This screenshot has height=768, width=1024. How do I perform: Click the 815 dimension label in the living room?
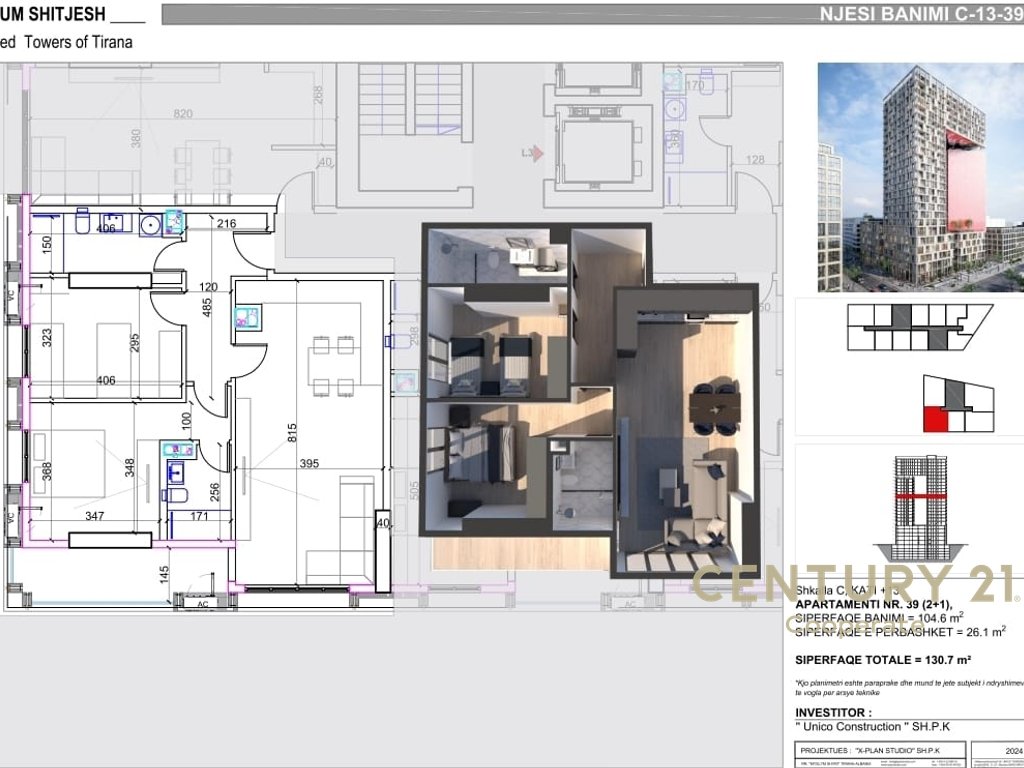coord(292,433)
